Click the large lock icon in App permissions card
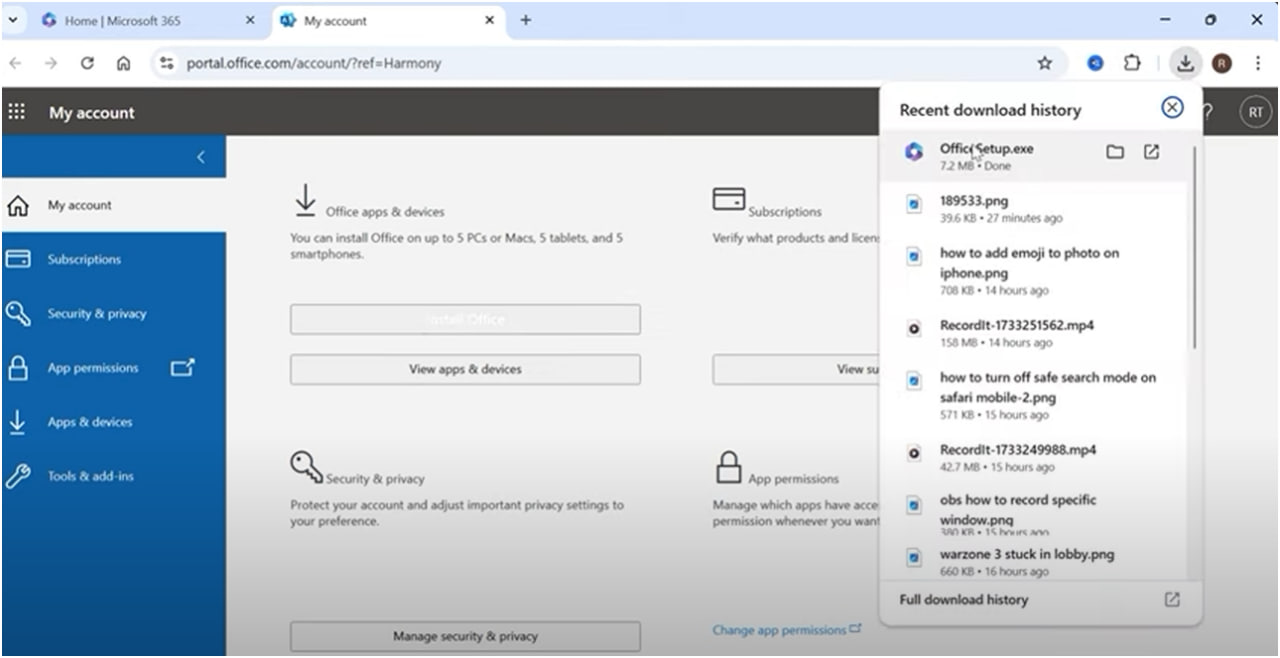The height and width of the screenshot is (658, 1280). tap(729, 467)
